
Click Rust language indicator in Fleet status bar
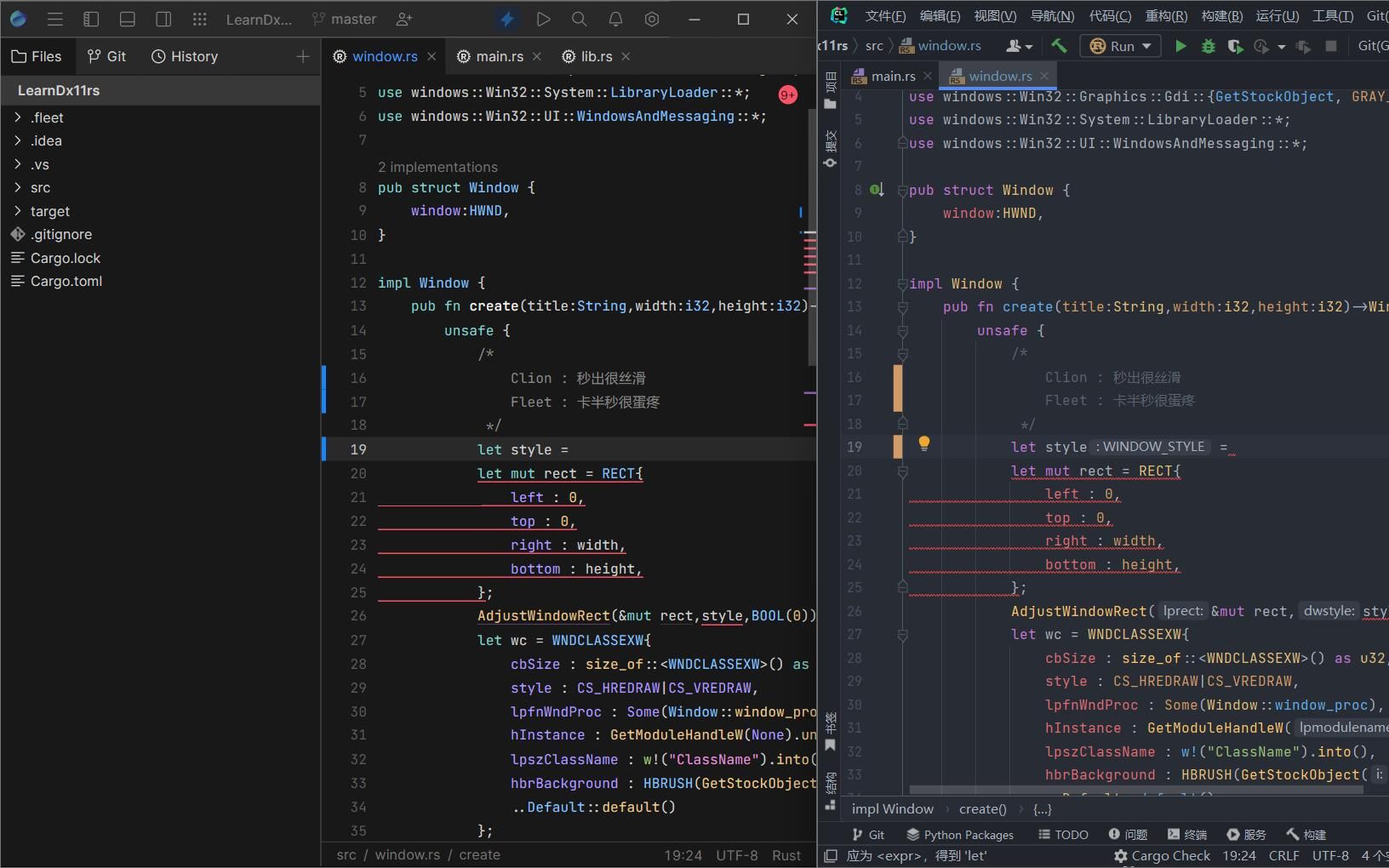tap(786, 855)
